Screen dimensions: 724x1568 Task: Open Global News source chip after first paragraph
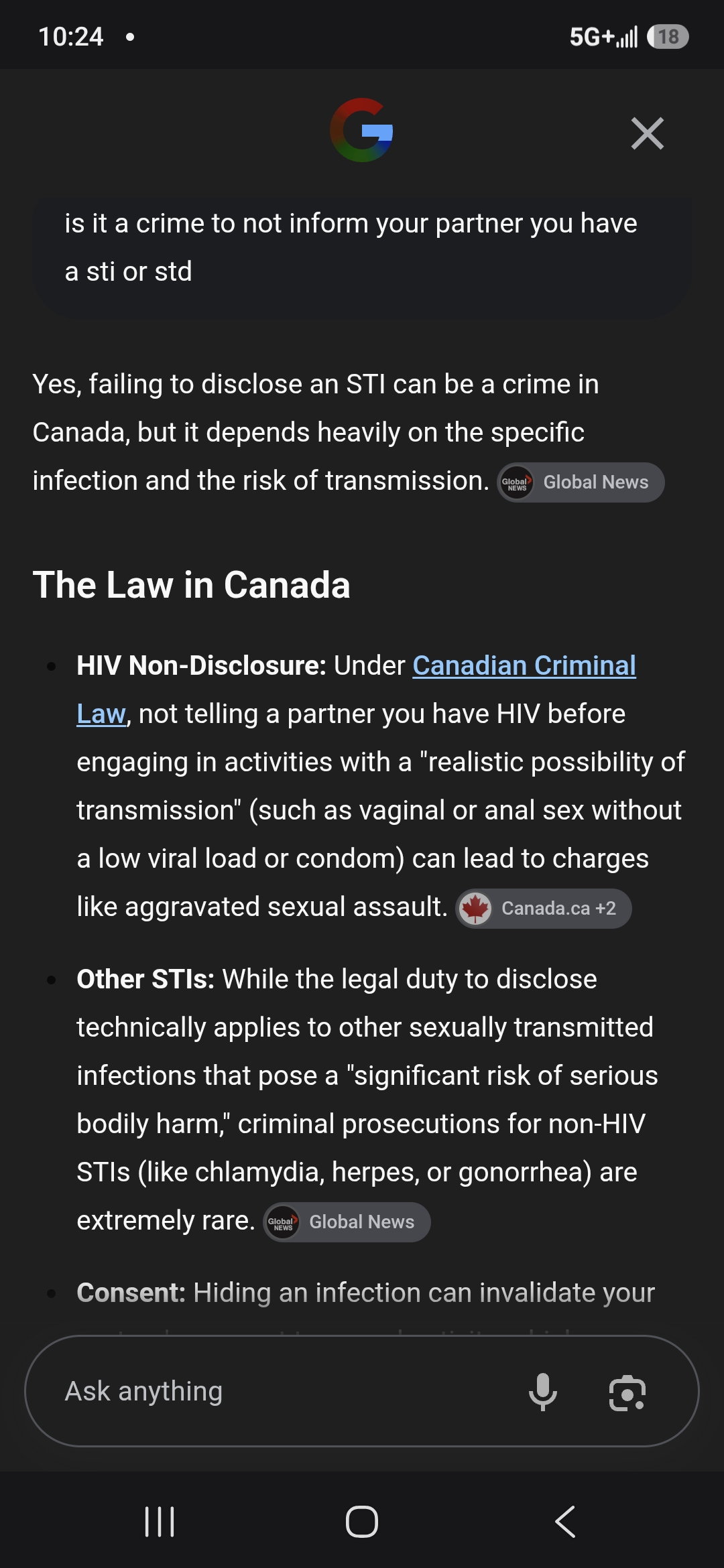tap(581, 482)
